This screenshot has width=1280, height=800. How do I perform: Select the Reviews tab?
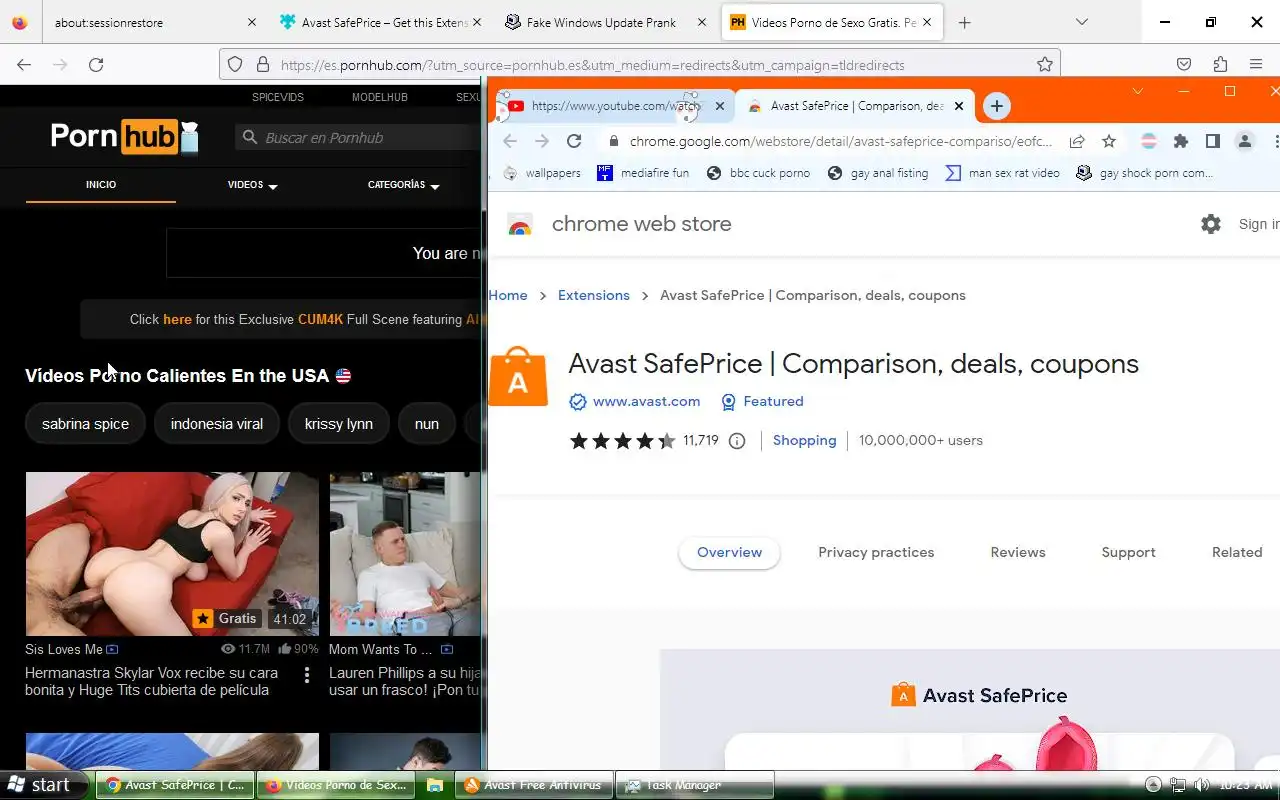click(x=1018, y=552)
